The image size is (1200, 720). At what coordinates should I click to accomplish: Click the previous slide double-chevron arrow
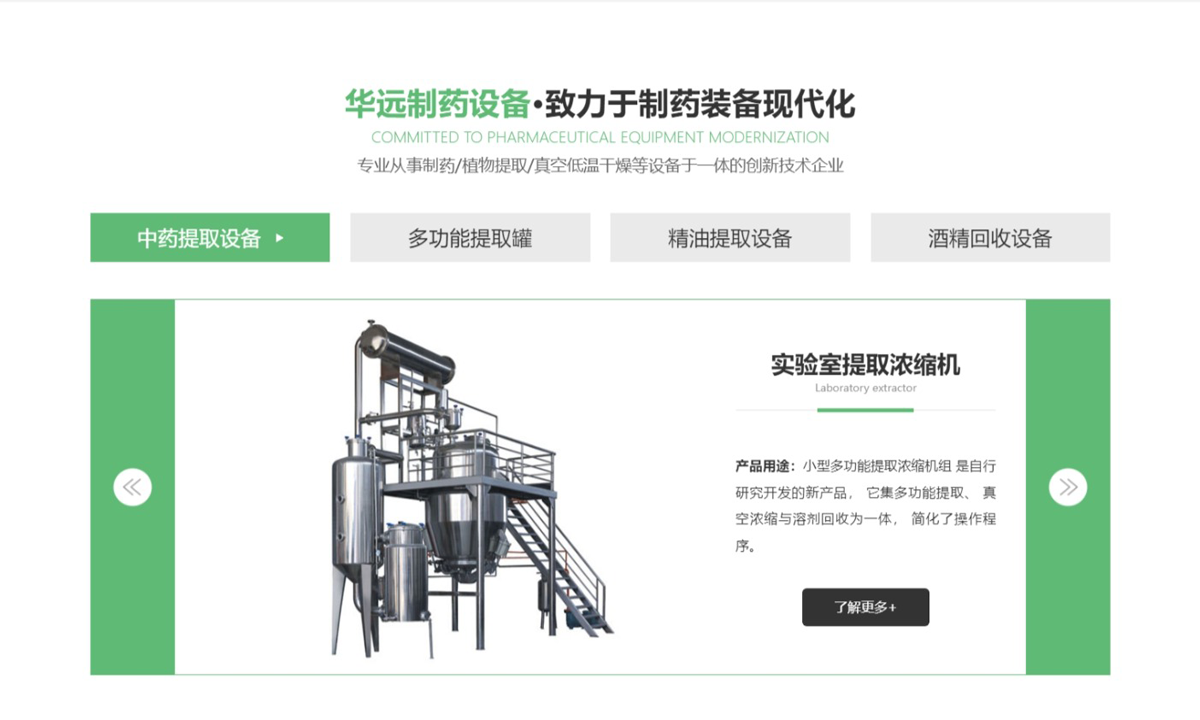(132, 487)
